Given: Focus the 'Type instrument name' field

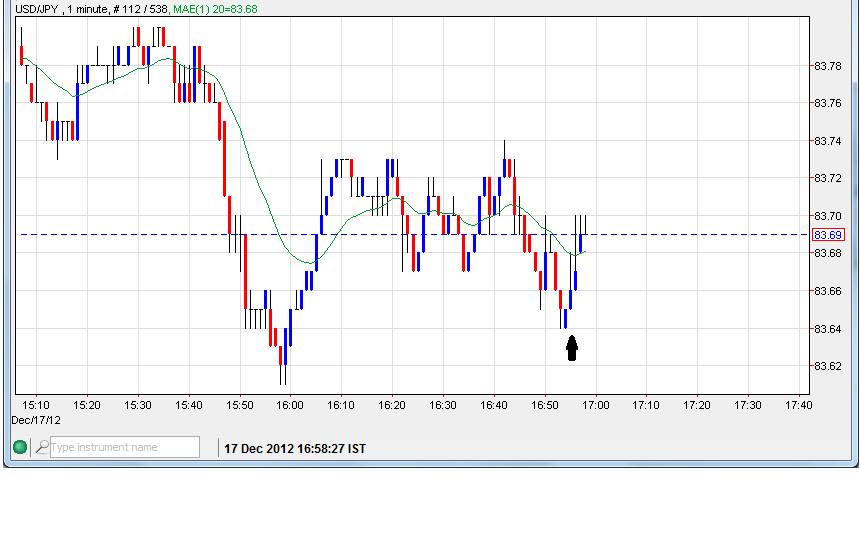Looking at the screenshot, I should [x=125, y=447].
